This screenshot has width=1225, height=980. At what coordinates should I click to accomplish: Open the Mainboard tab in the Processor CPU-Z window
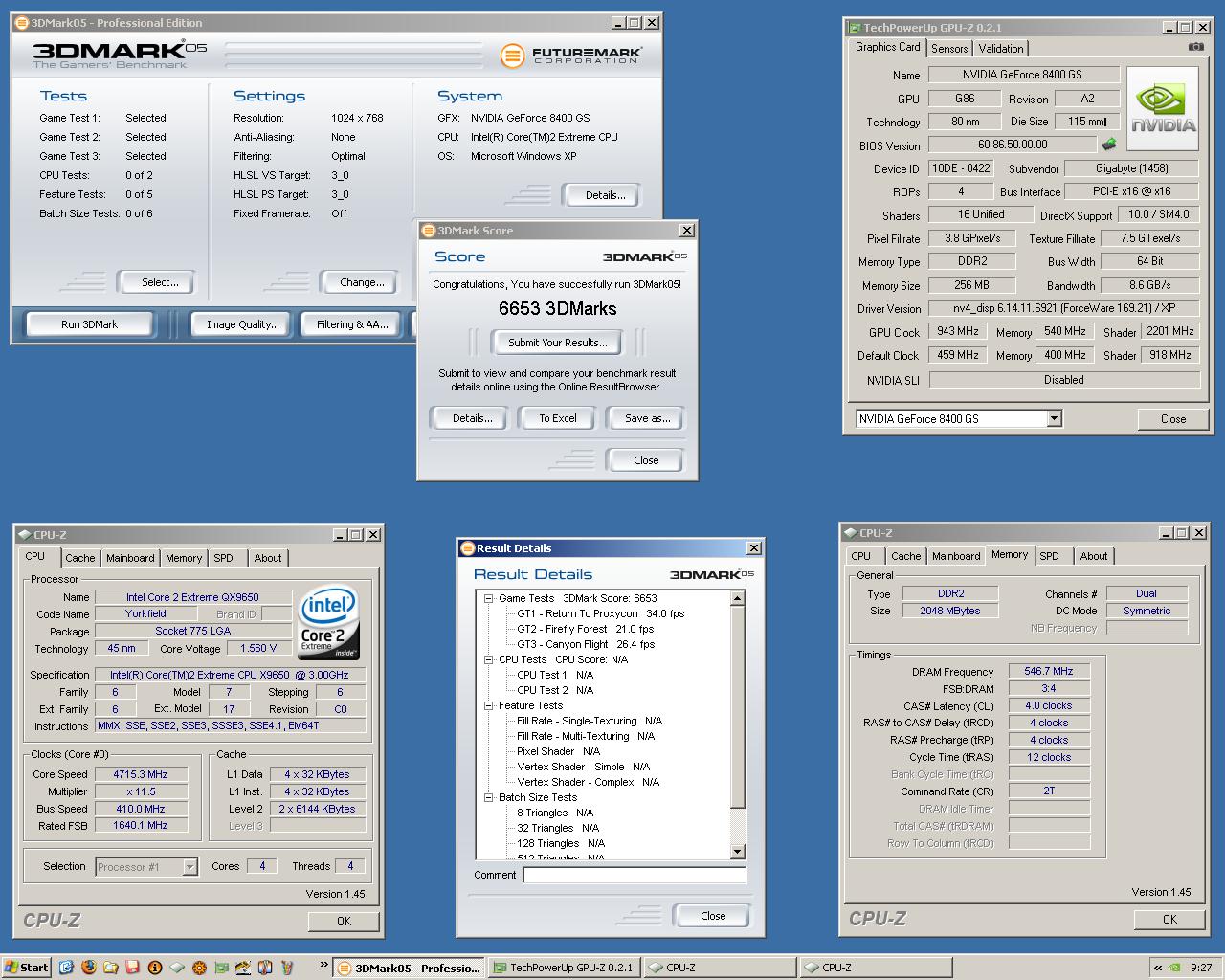point(130,558)
